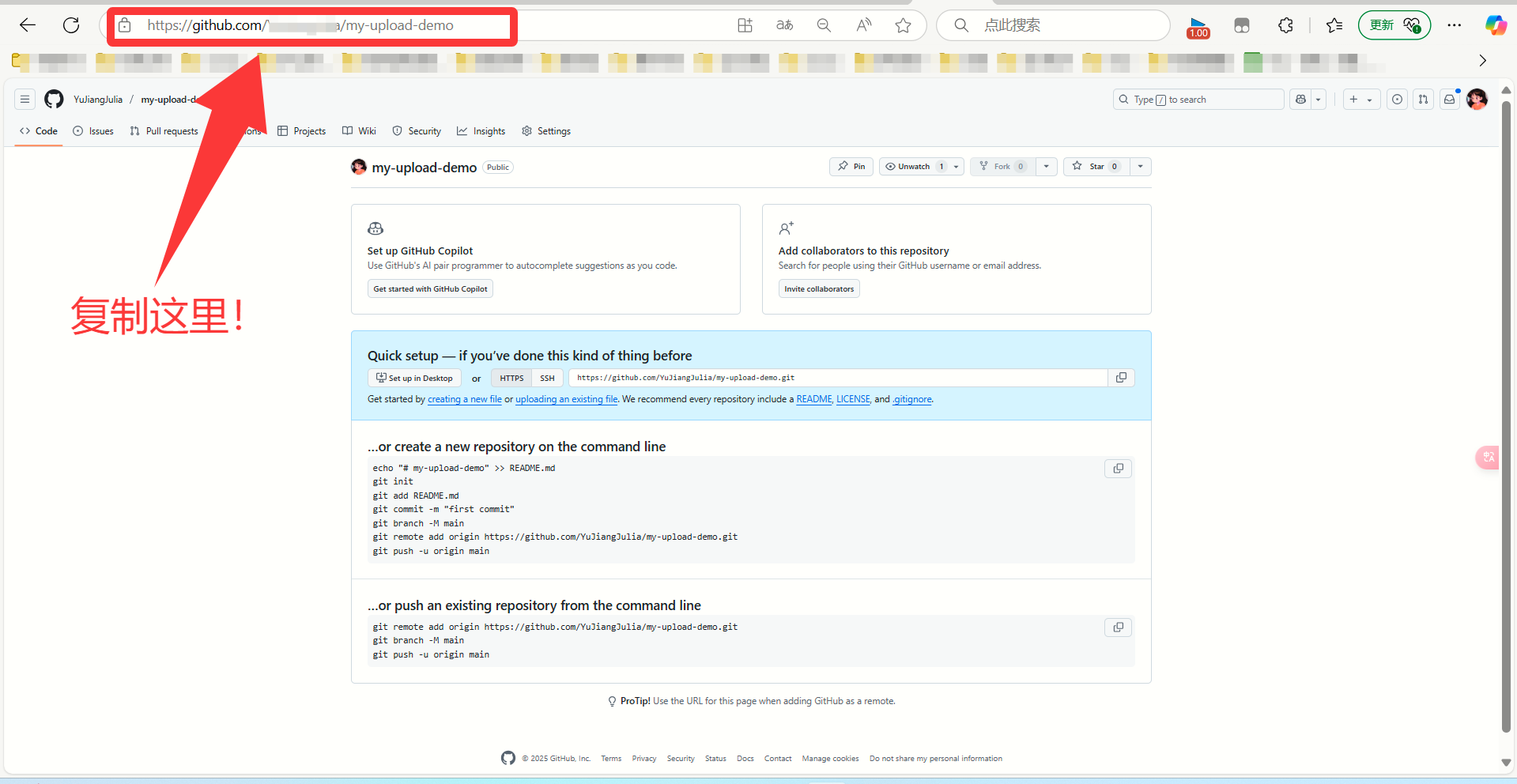1517x784 pixels.
Task: Star the my-upload-demo repository
Action: pyautogui.click(x=1097, y=166)
